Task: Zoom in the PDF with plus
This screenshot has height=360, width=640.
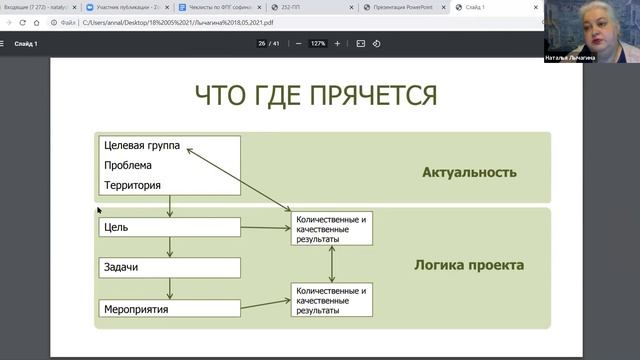Action: pyautogui.click(x=337, y=44)
